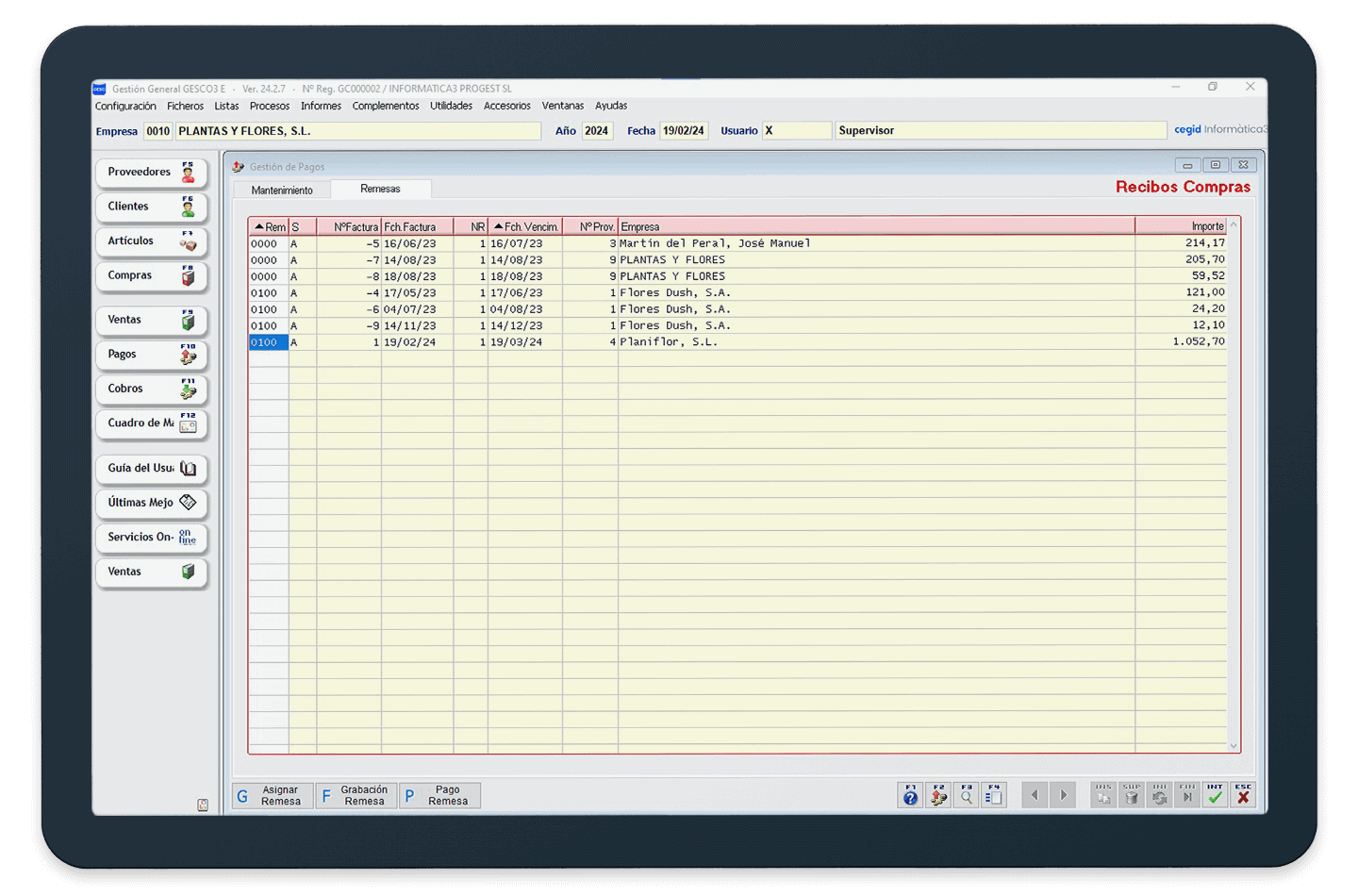
Task: Open the Informes menu
Action: tap(321, 106)
